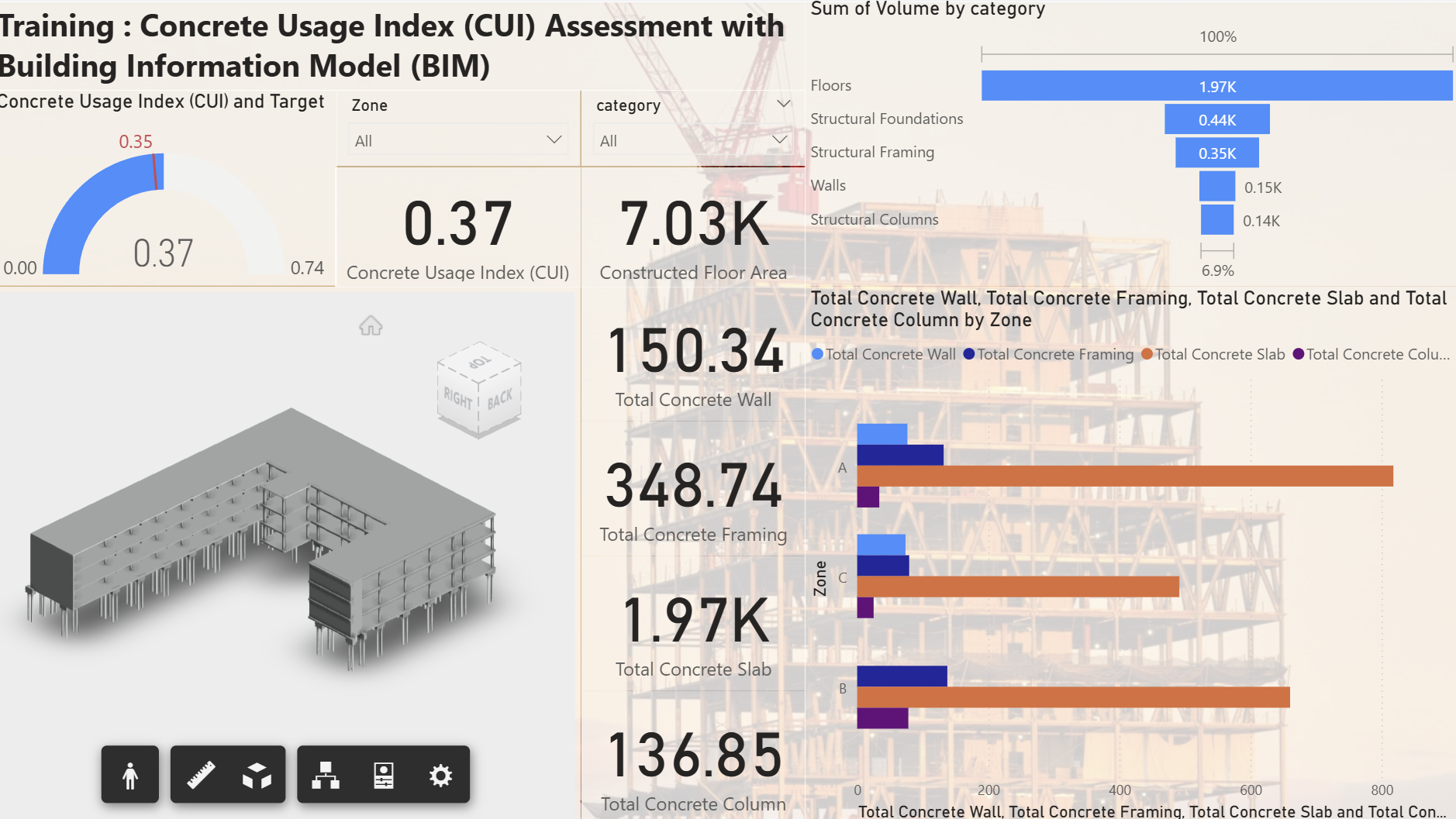Screen dimensions: 1456x819
Task: Collapse the category slicer header chevron
Action: [785, 103]
